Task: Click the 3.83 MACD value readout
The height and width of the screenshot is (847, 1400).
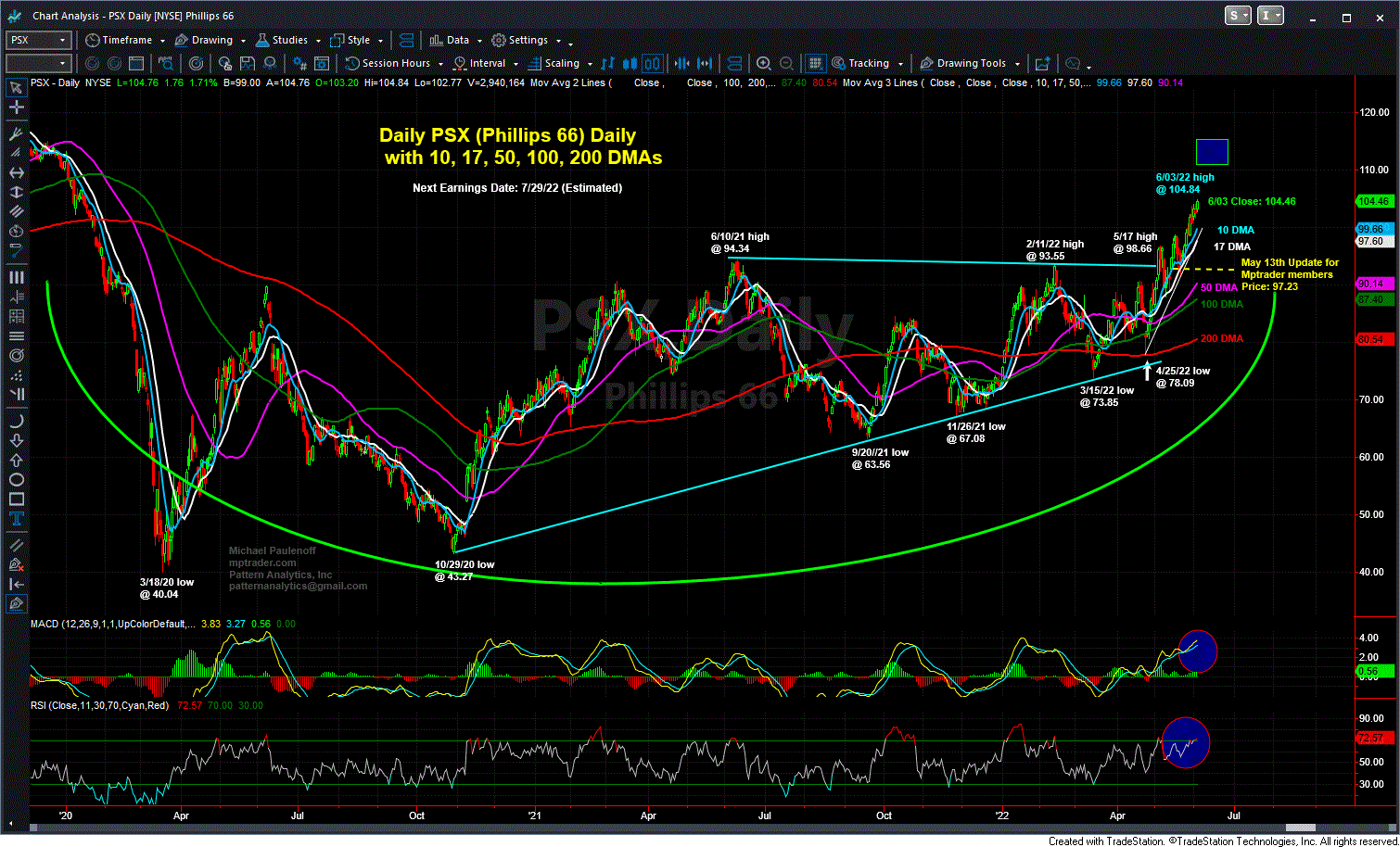Action: pos(211,624)
